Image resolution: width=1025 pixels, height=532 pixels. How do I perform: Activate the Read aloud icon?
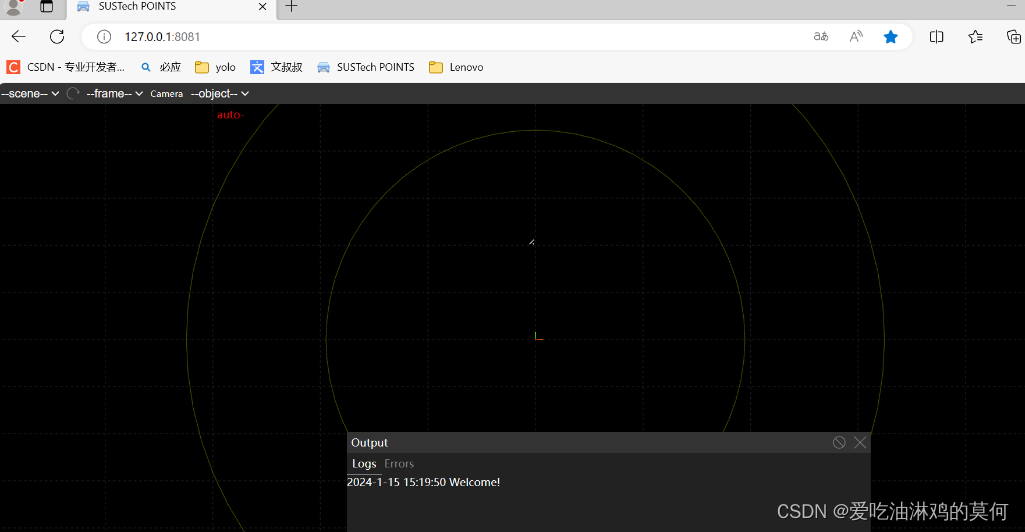tap(856, 37)
